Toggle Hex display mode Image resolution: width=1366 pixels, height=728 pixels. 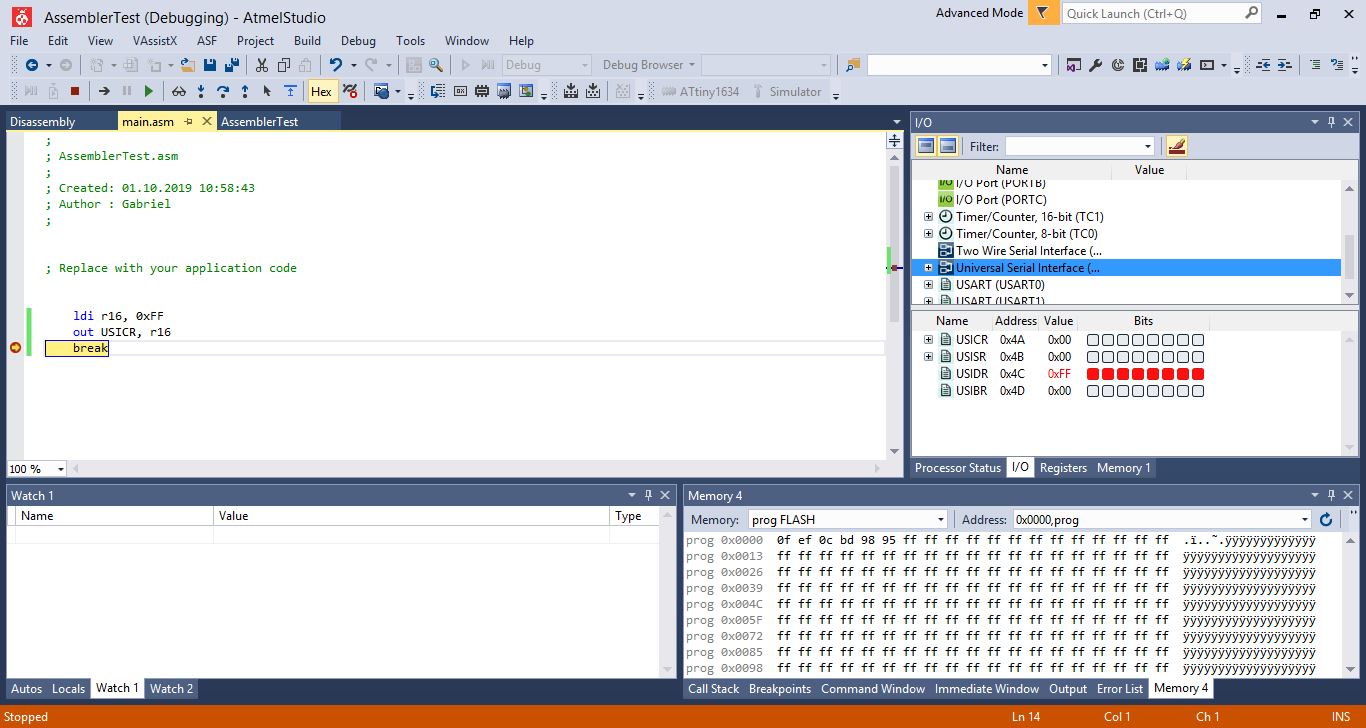tap(321, 91)
